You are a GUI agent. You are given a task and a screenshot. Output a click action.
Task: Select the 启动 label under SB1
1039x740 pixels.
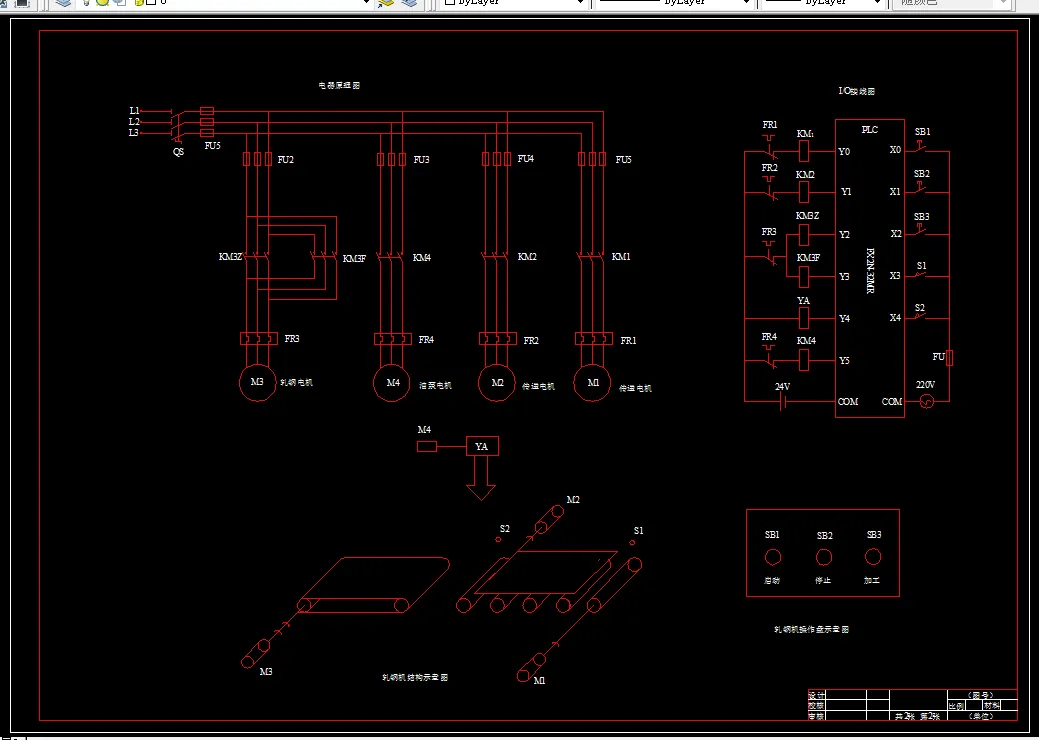[x=772, y=580]
